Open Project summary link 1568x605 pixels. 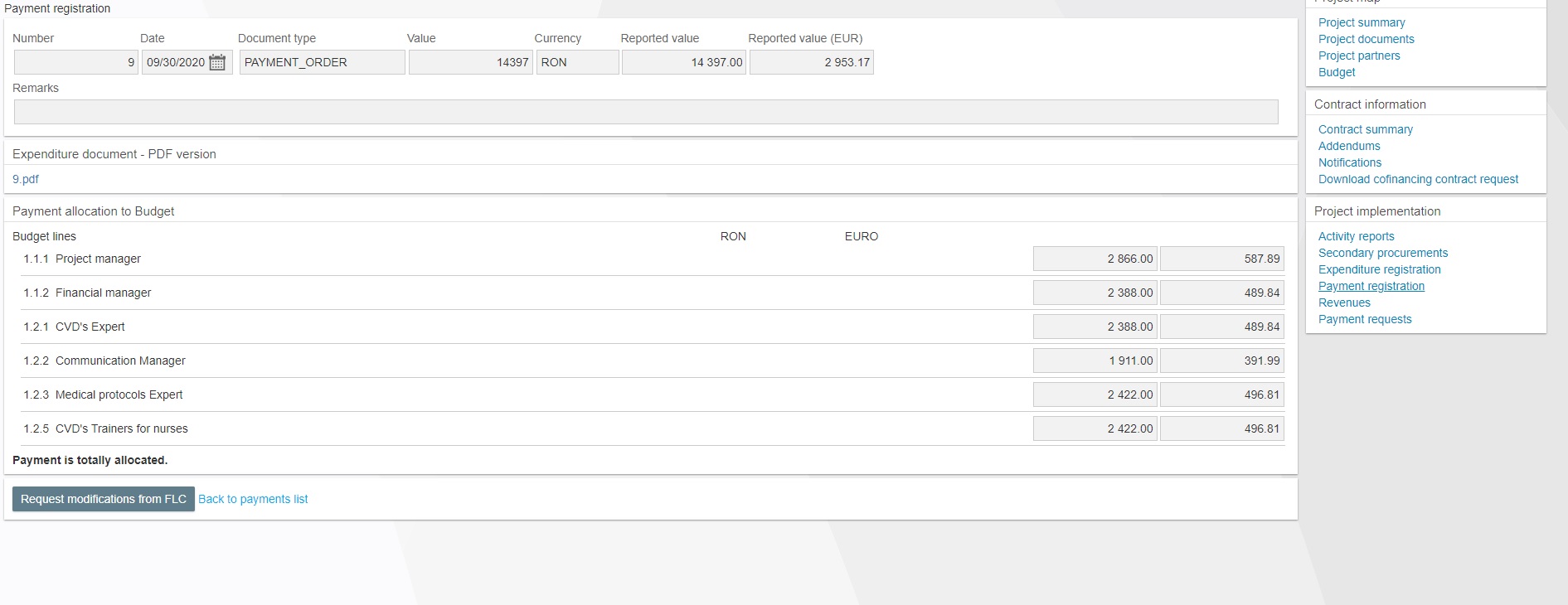tap(1362, 22)
